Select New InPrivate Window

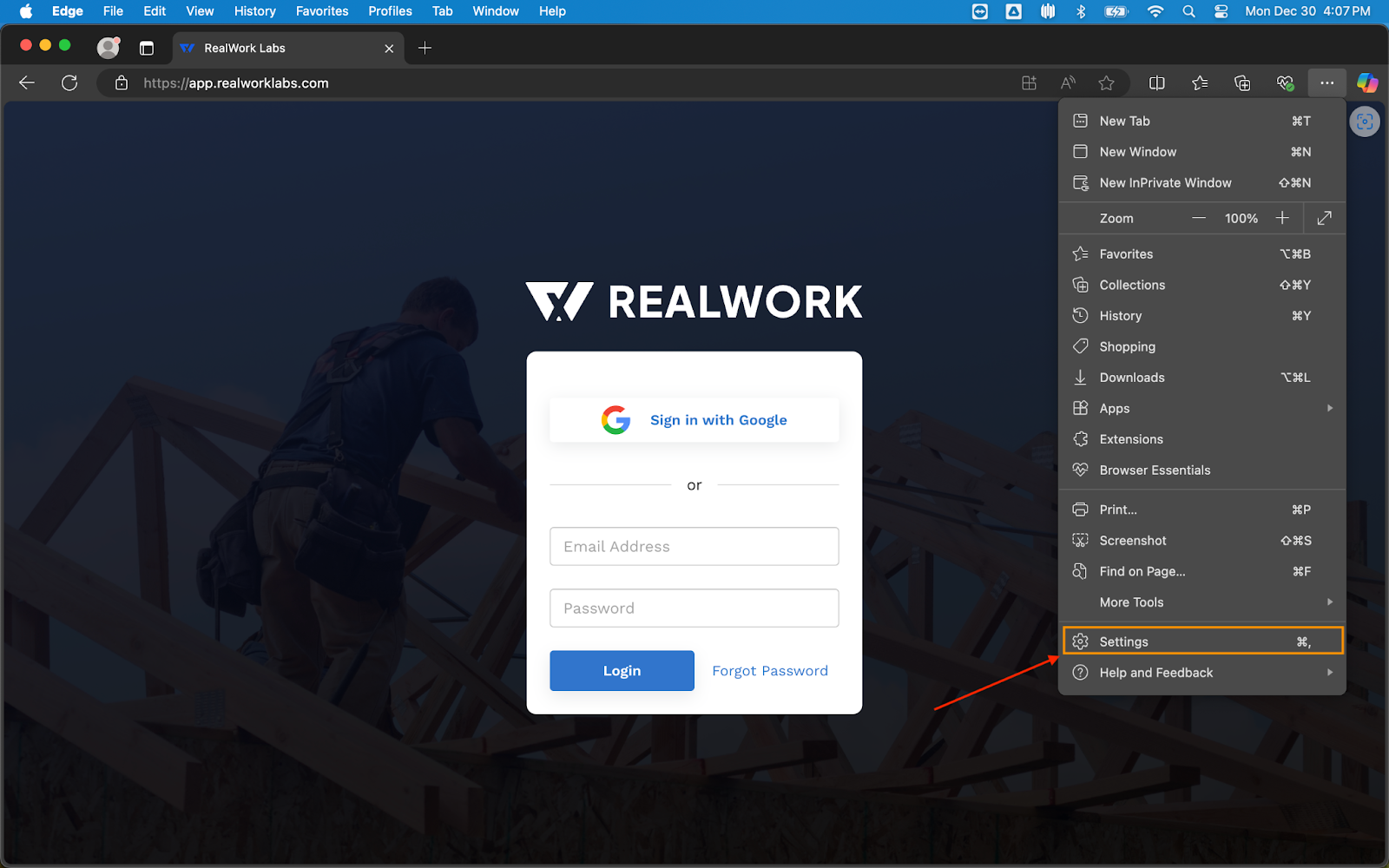tap(1202, 183)
